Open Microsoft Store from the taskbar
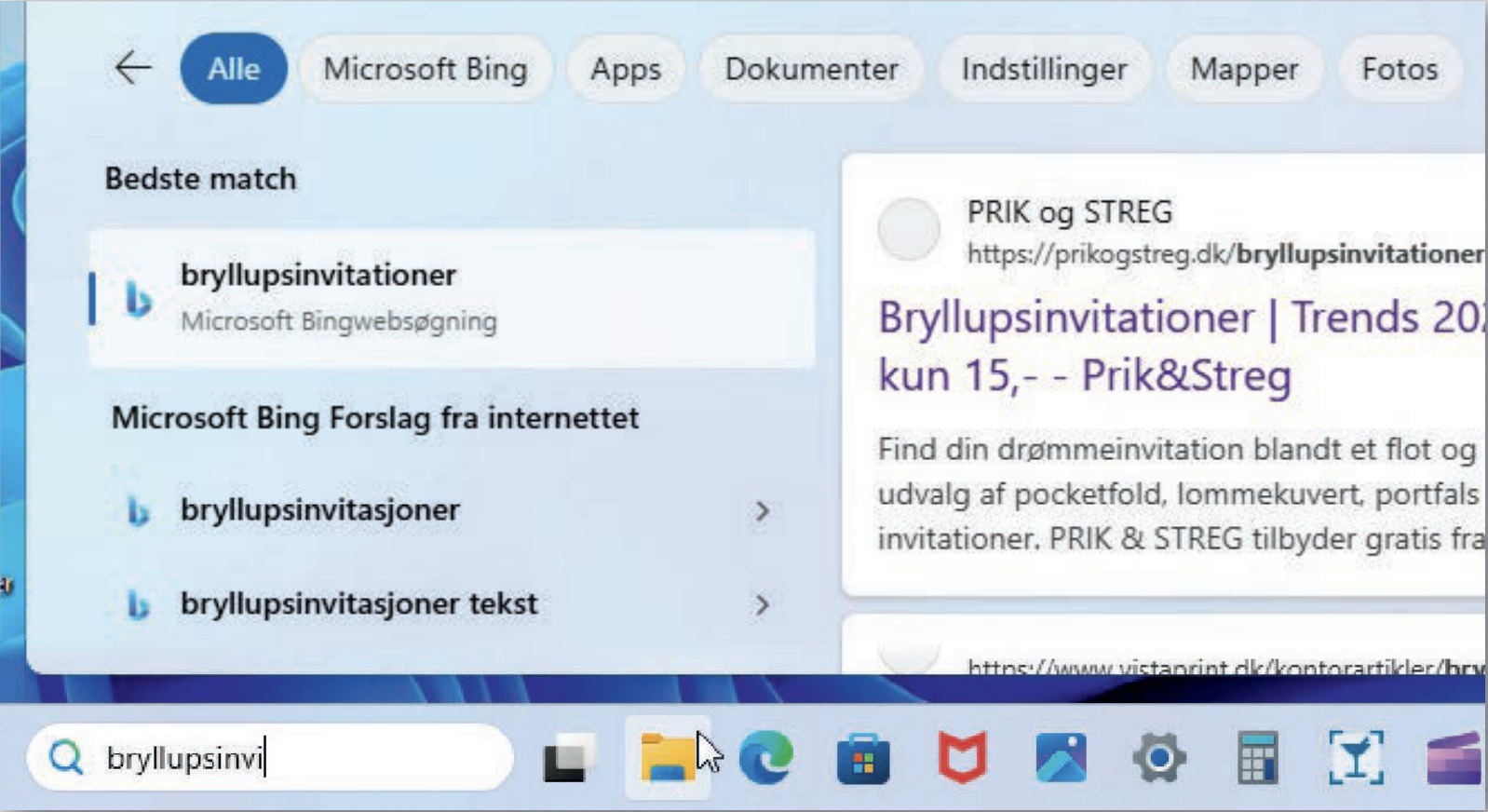Viewport: 1488px width, 812px height. click(x=863, y=759)
